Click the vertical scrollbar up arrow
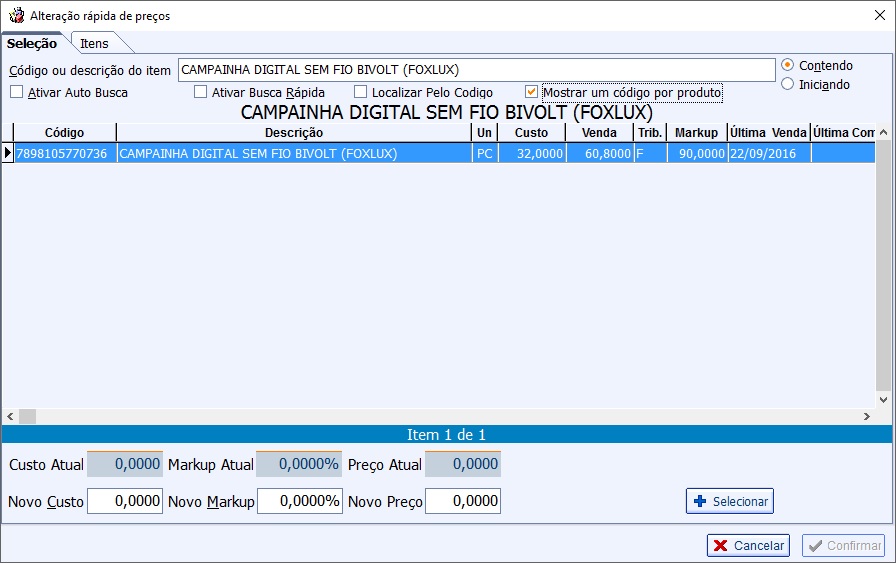The width and height of the screenshot is (896, 564). (x=883, y=133)
